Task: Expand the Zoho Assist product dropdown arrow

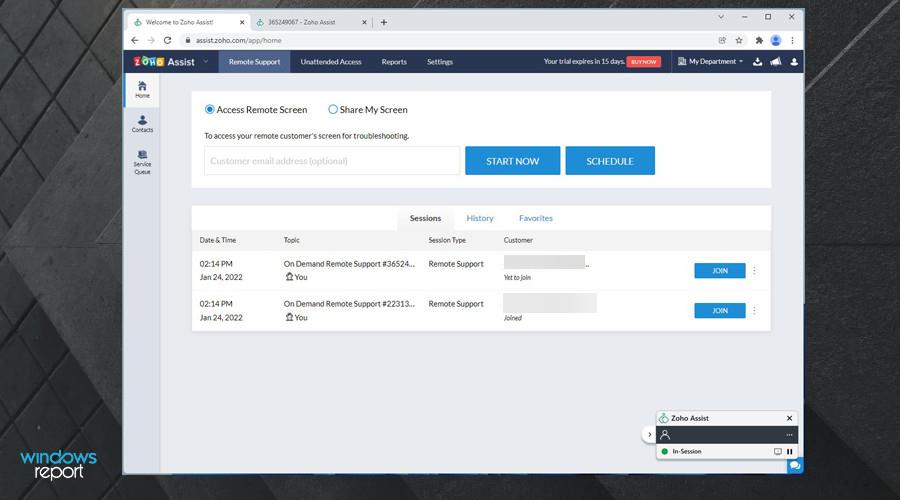Action: [205, 61]
